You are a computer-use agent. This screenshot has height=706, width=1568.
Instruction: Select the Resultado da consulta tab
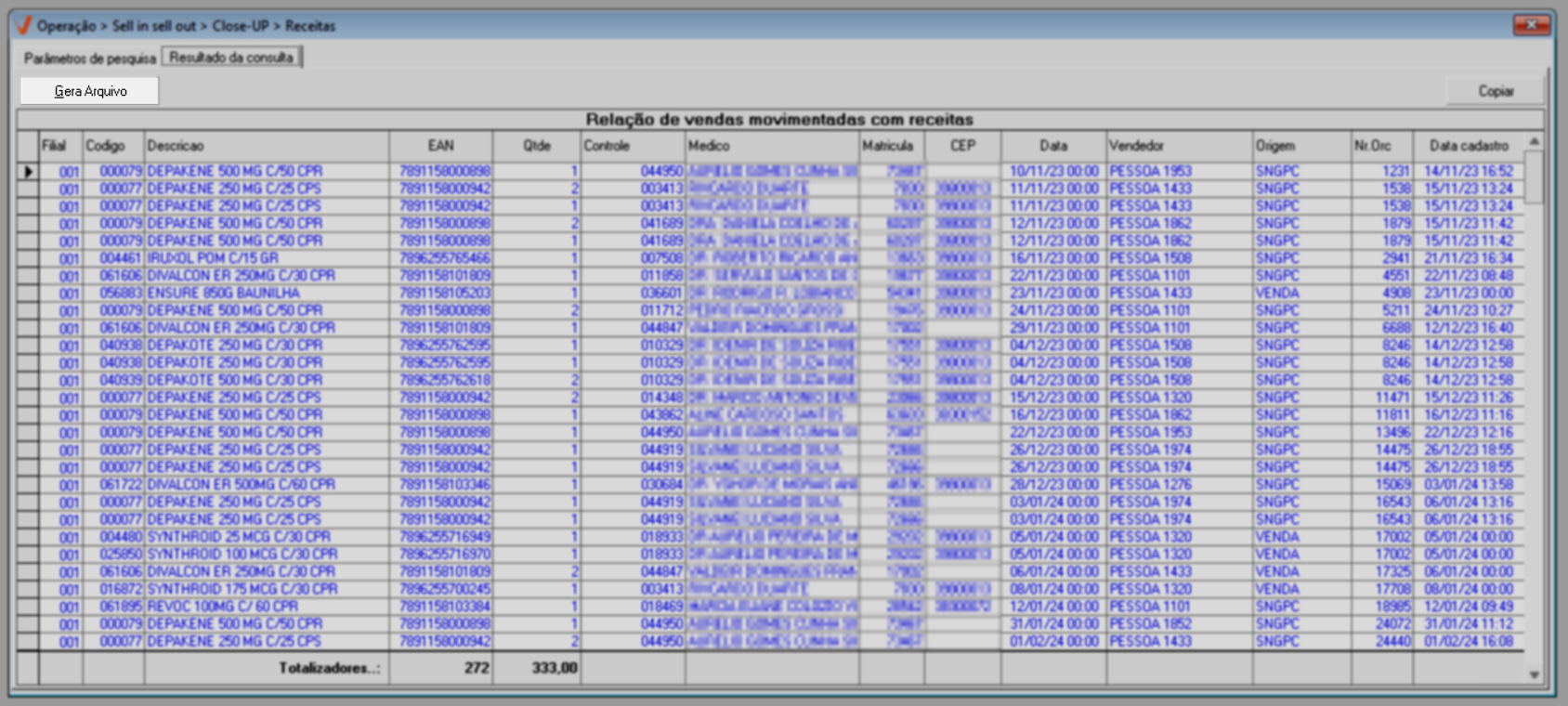231,57
